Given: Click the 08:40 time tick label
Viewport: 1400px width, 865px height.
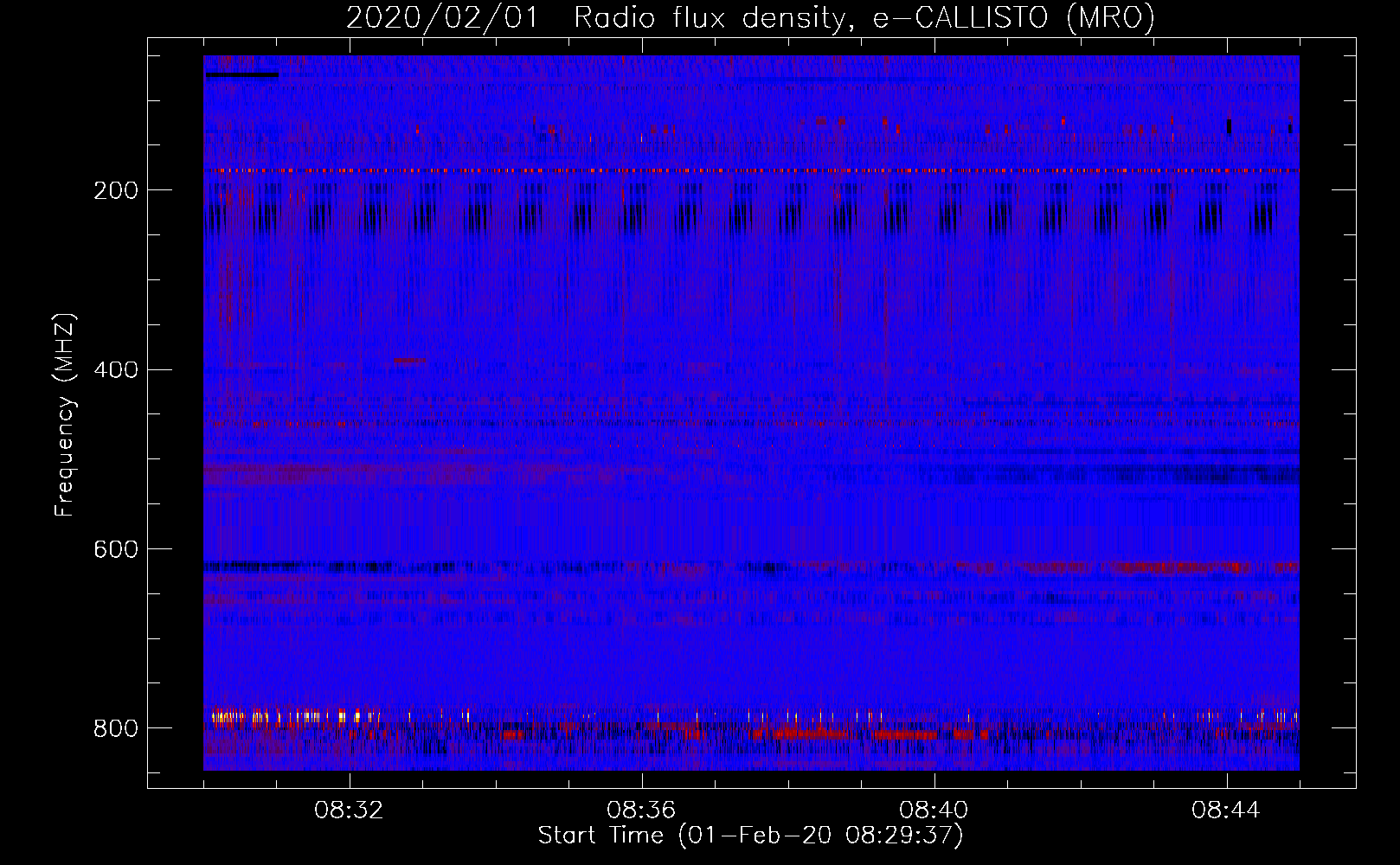Looking at the screenshot, I should (934, 811).
